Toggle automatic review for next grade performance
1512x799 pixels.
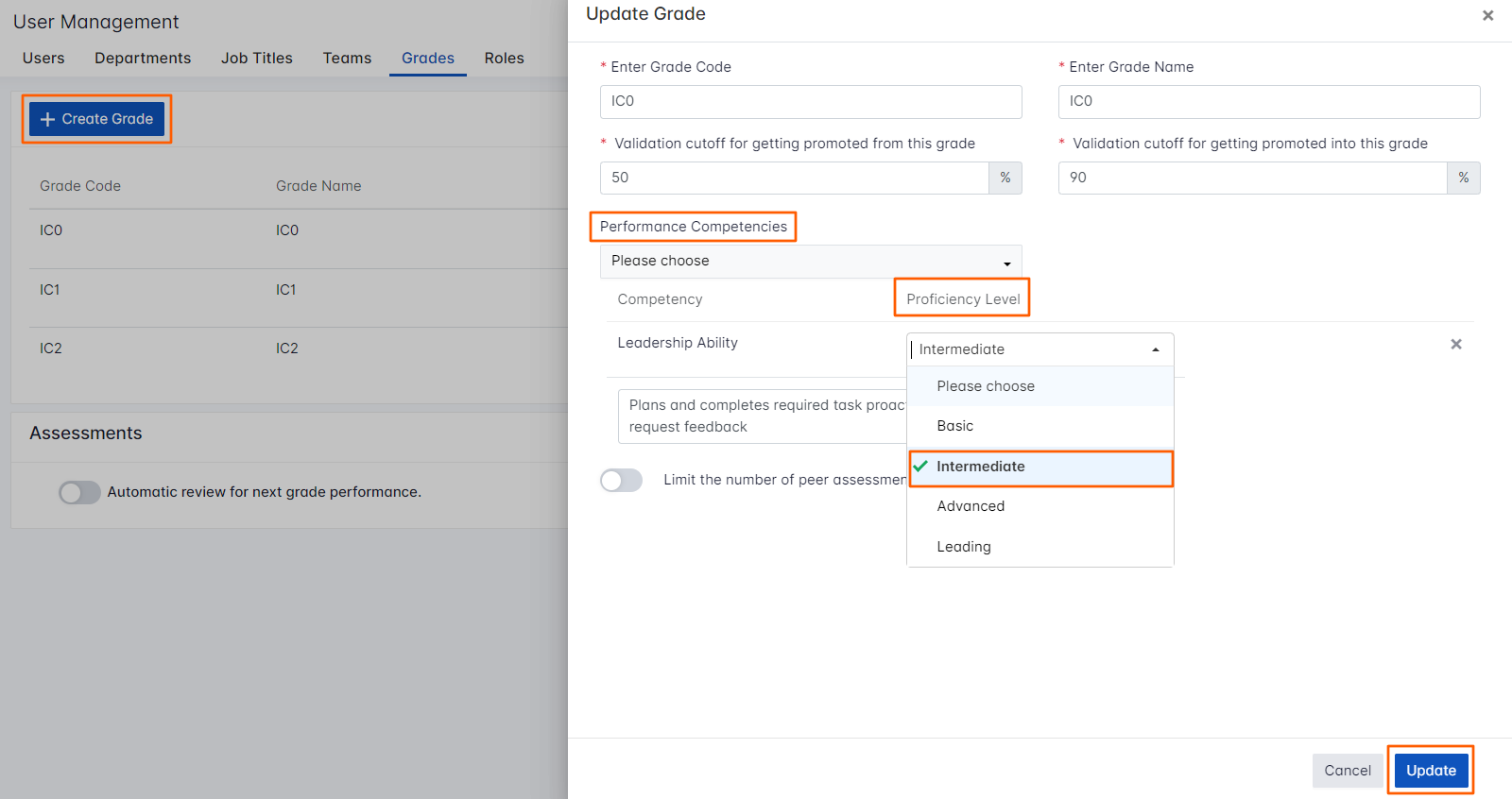[79, 492]
